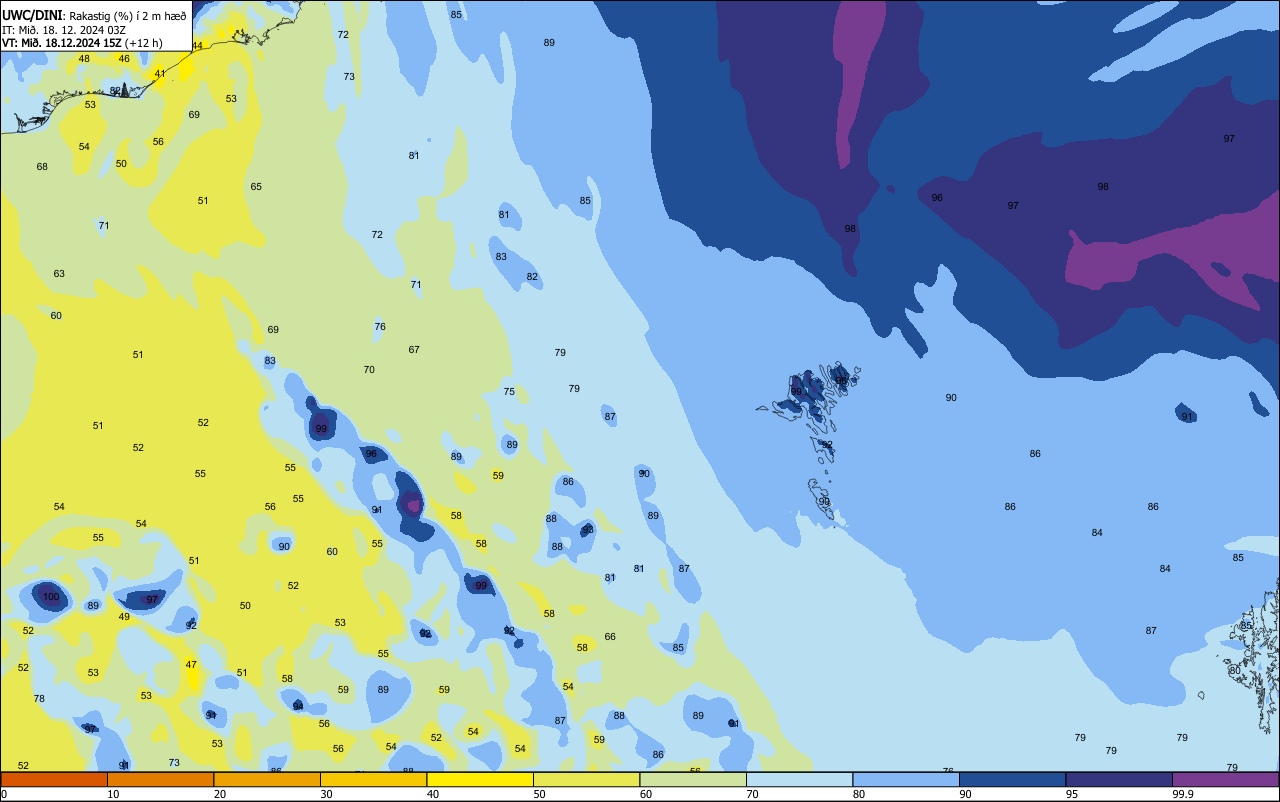
Task: Click the '70' value on the map
Action: click(369, 369)
